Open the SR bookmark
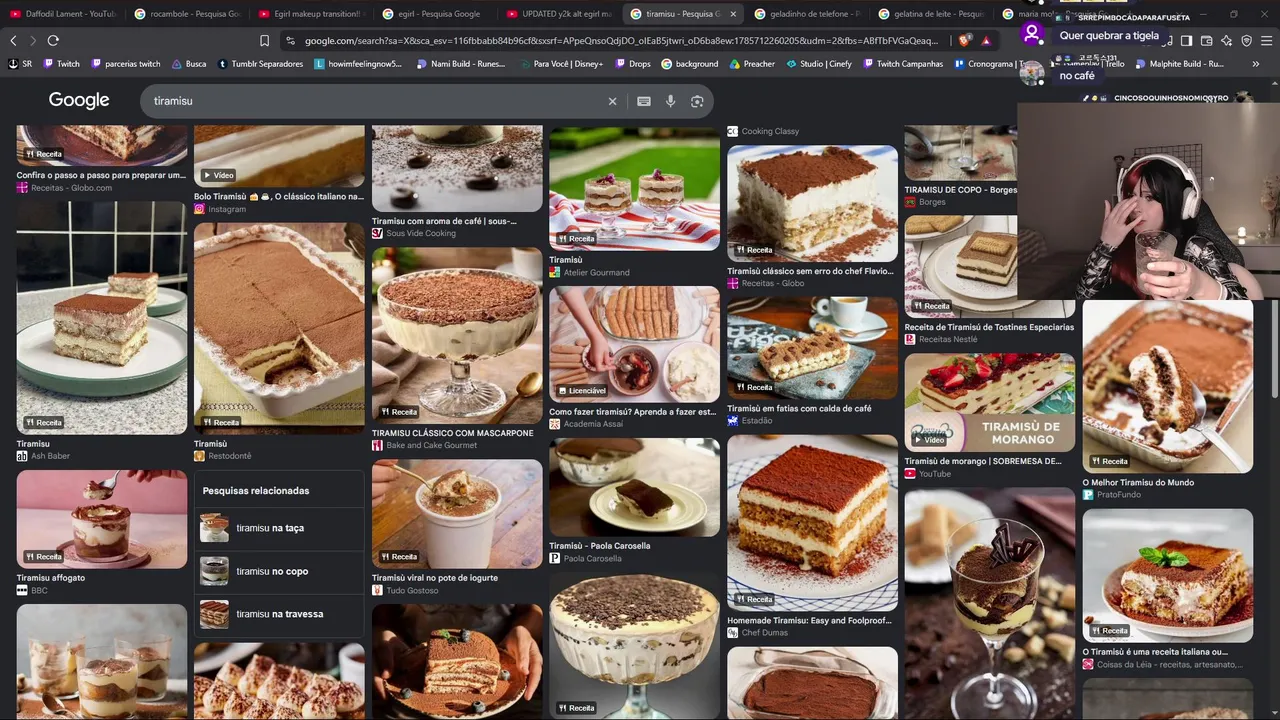1280x720 pixels. pos(21,64)
